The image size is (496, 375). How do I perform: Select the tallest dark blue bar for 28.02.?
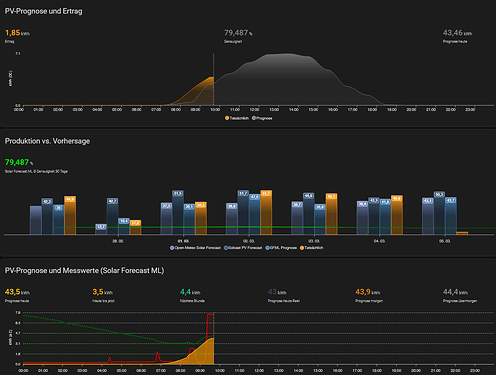tap(112, 217)
